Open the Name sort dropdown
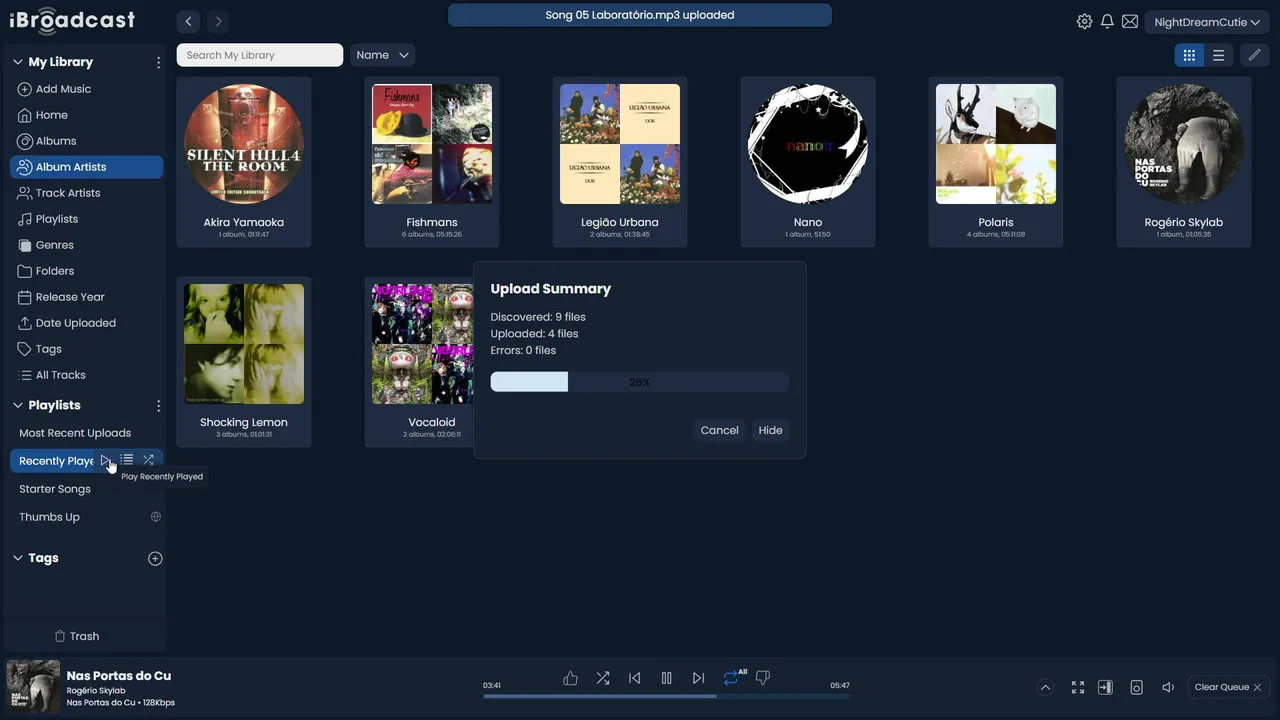 [382, 55]
